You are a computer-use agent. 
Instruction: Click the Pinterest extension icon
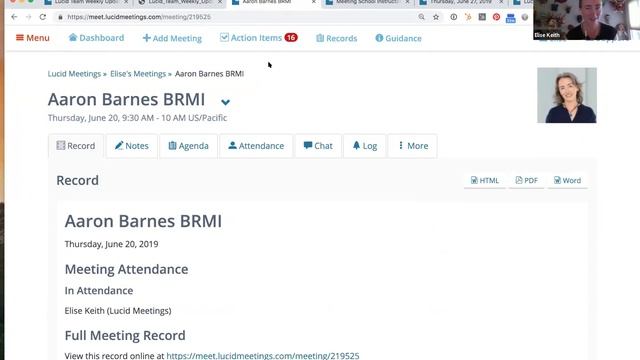496,17
